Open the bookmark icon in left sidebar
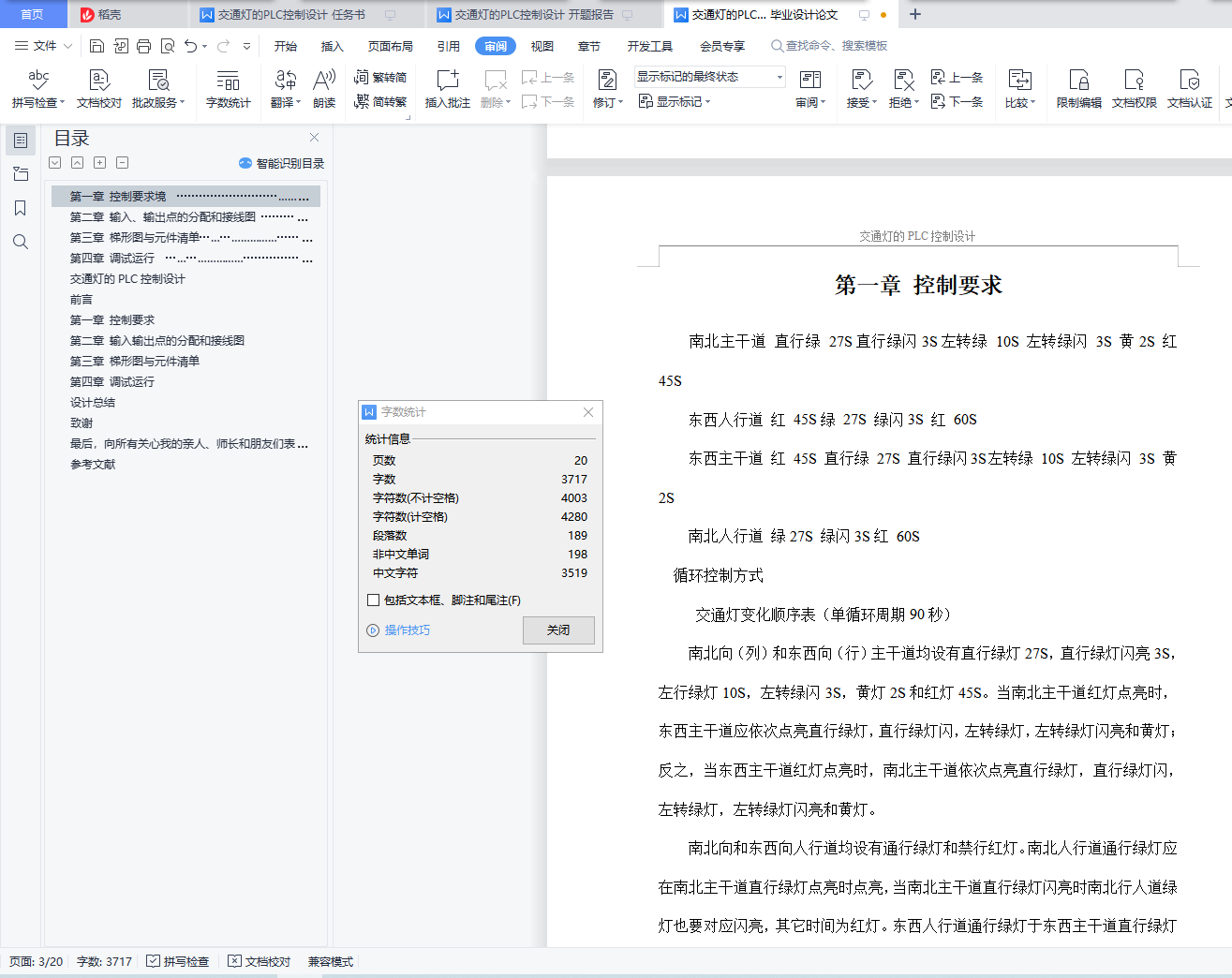1232x978 pixels. click(21, 208)
